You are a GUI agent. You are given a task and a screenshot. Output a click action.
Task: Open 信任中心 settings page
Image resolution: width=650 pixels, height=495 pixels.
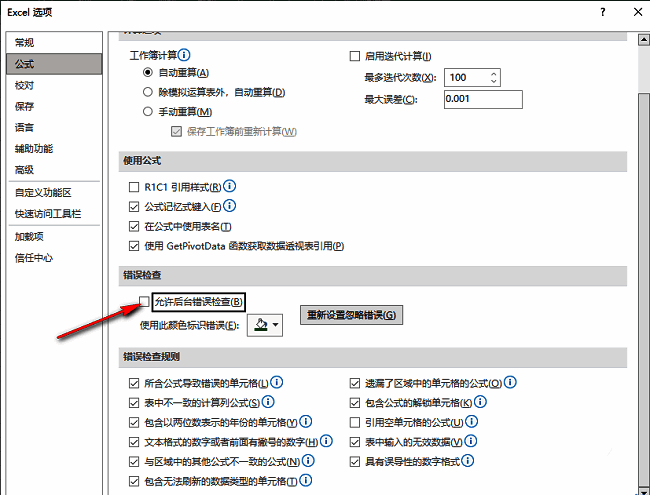[34, 257]
